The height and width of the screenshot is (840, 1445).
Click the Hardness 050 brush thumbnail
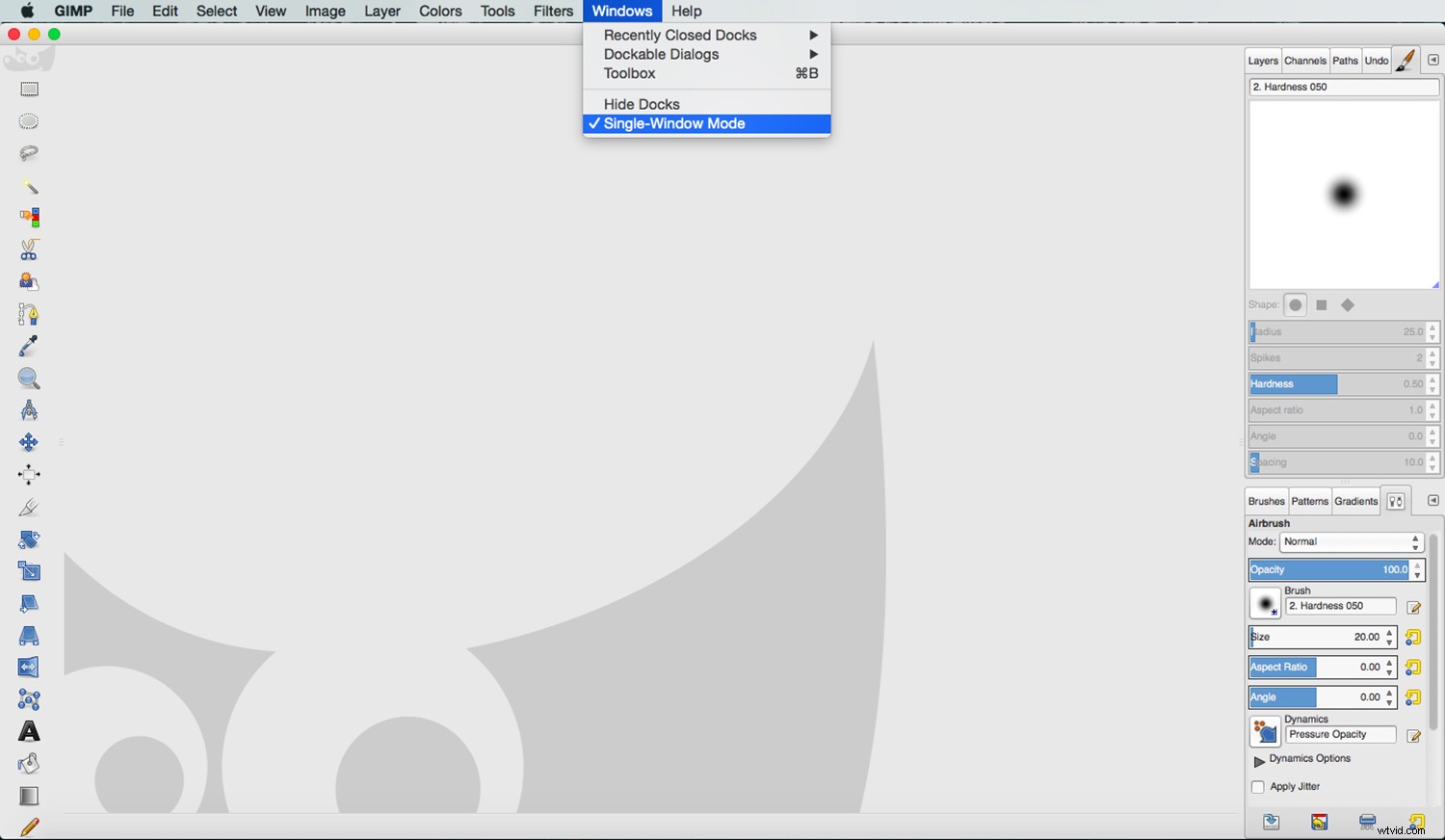point(1264,603)
